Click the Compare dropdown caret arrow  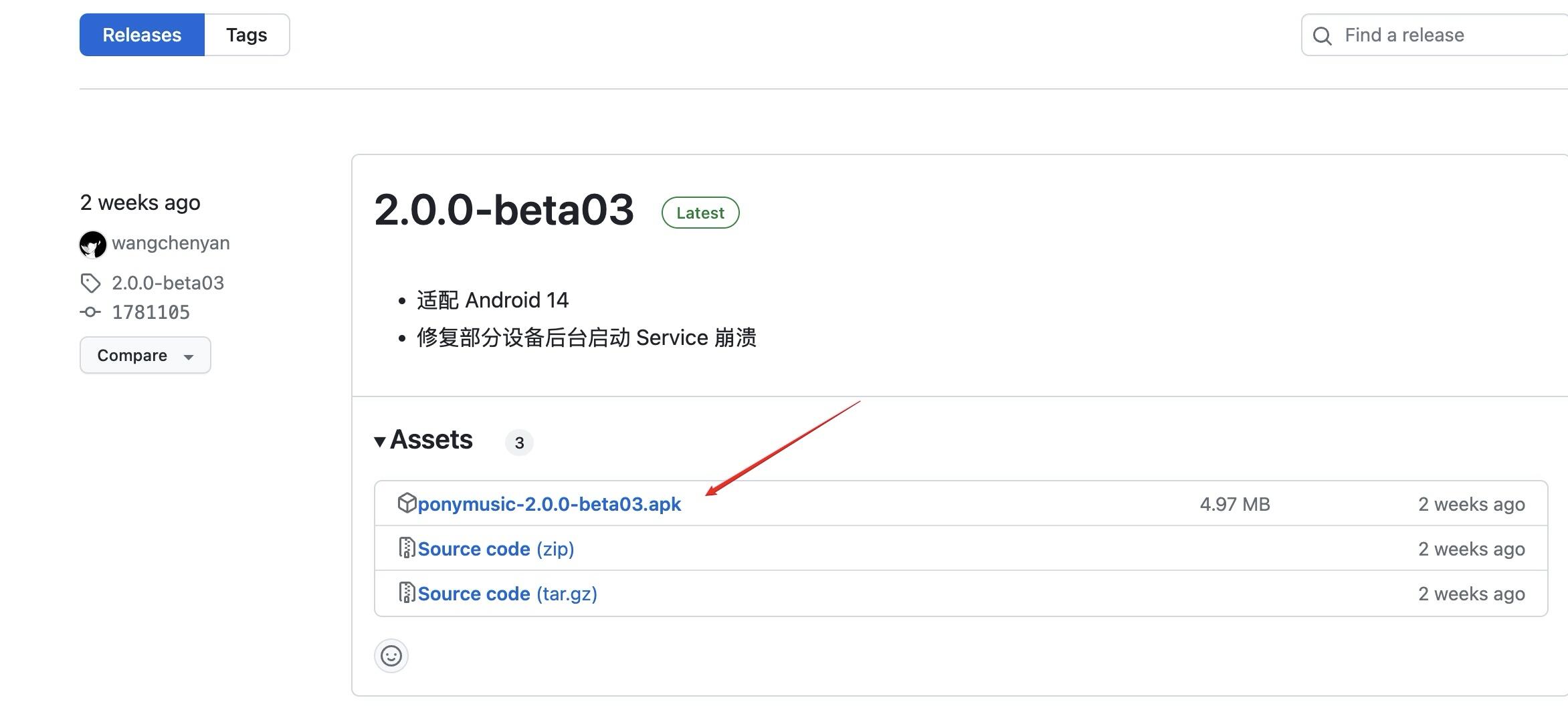tap(189, 357)
